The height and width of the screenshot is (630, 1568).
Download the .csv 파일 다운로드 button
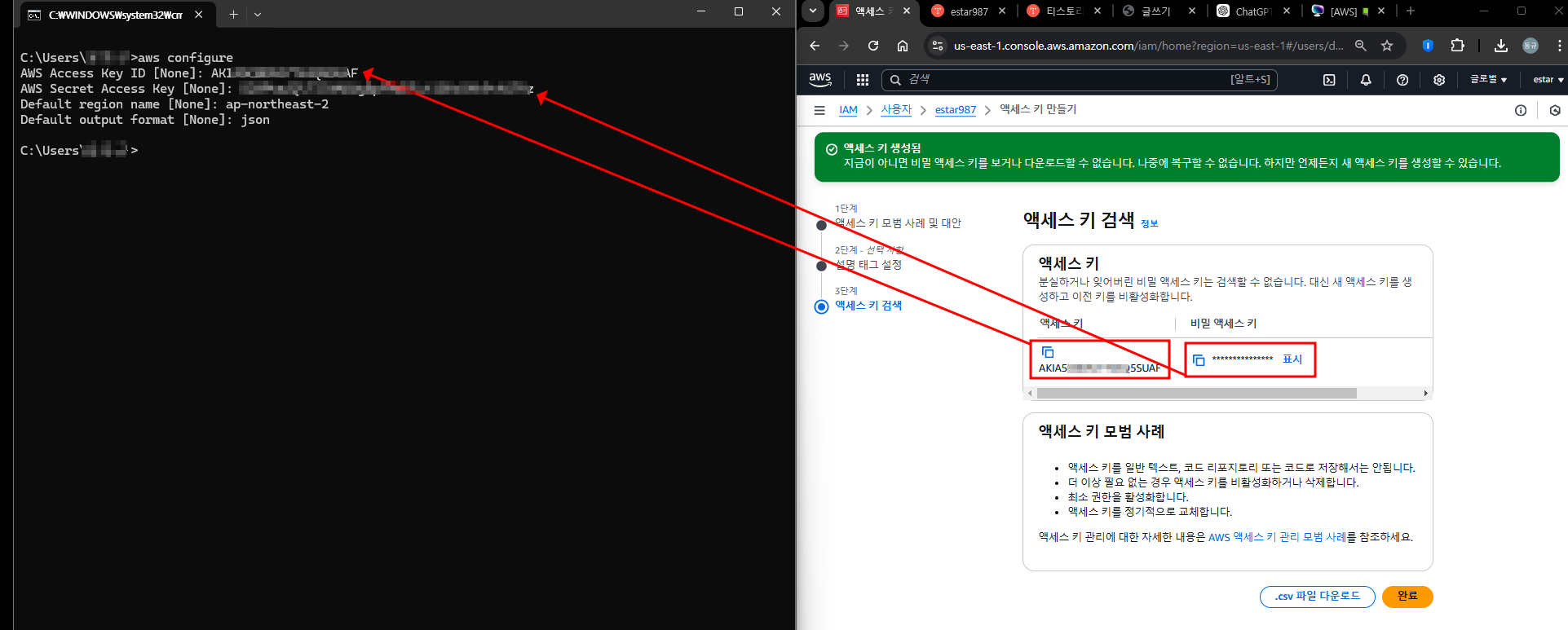point(1318,597)
